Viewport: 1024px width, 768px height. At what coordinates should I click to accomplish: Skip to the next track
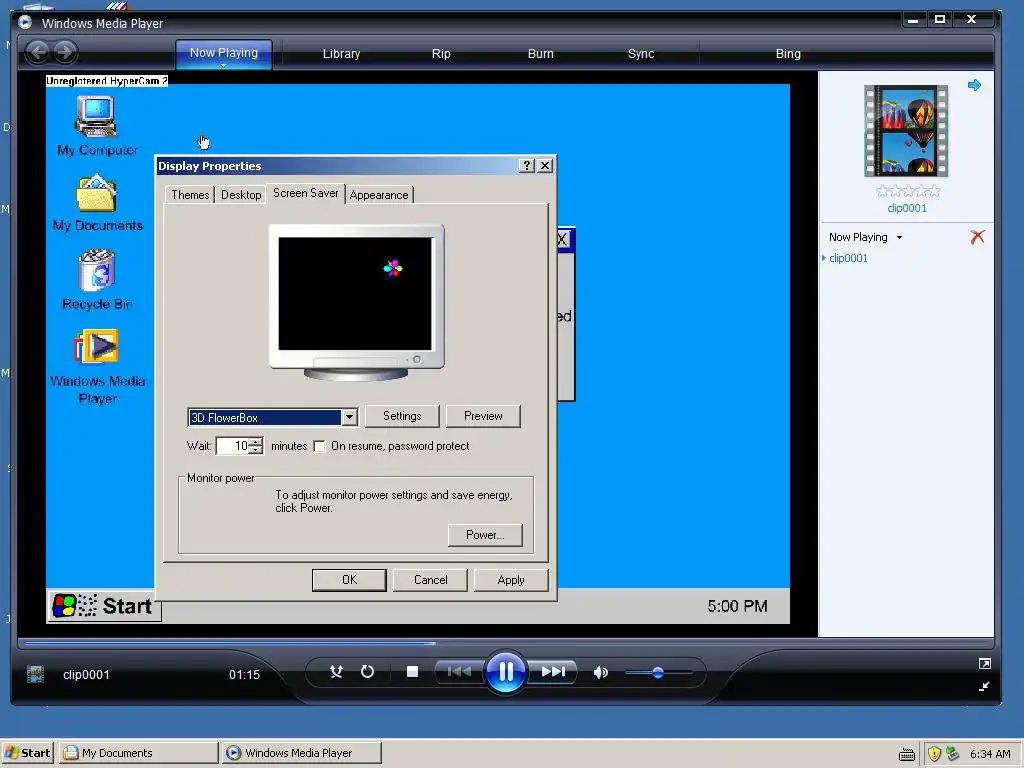pos(552,671)
